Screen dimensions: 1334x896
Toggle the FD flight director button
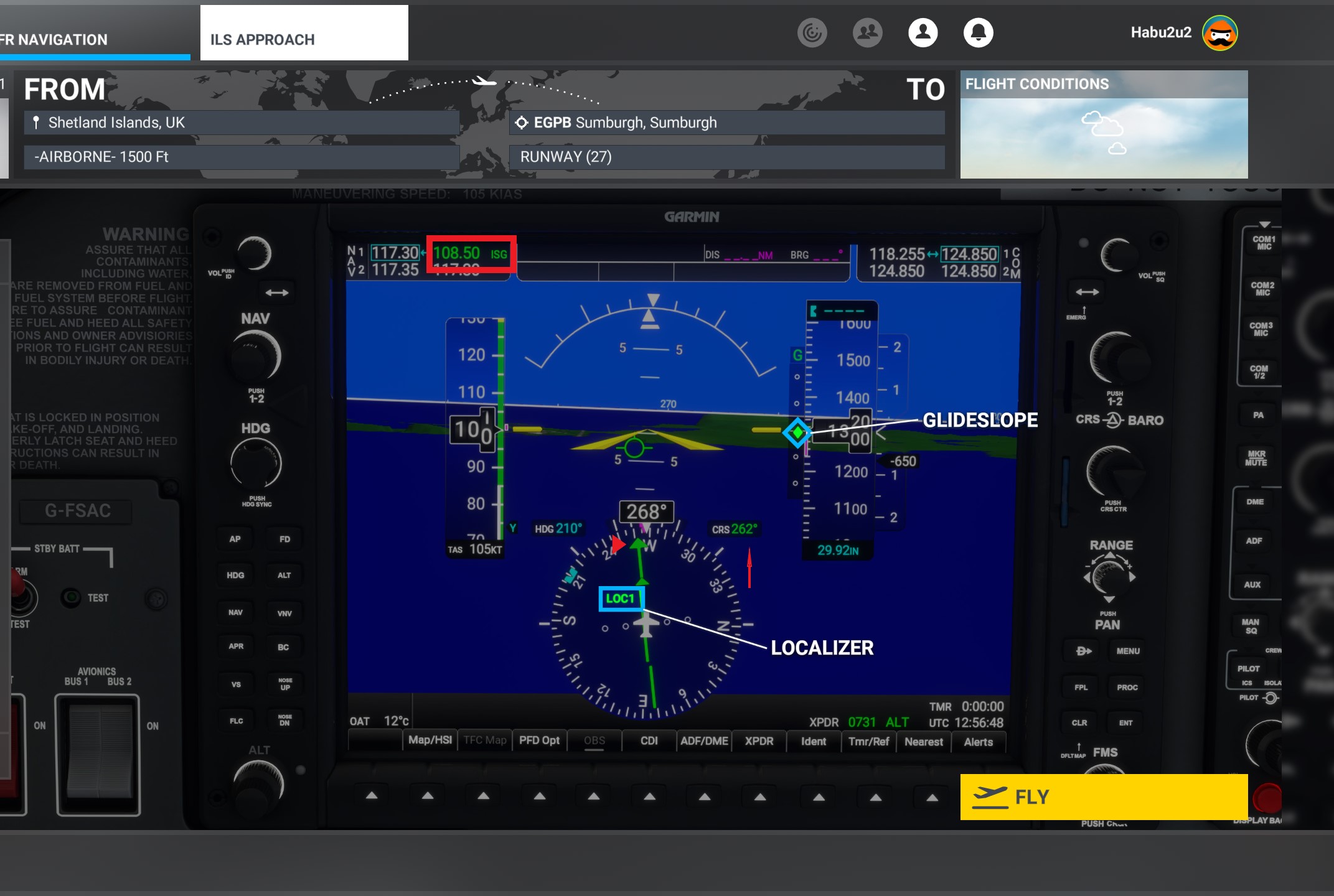(x=284, y=539)
